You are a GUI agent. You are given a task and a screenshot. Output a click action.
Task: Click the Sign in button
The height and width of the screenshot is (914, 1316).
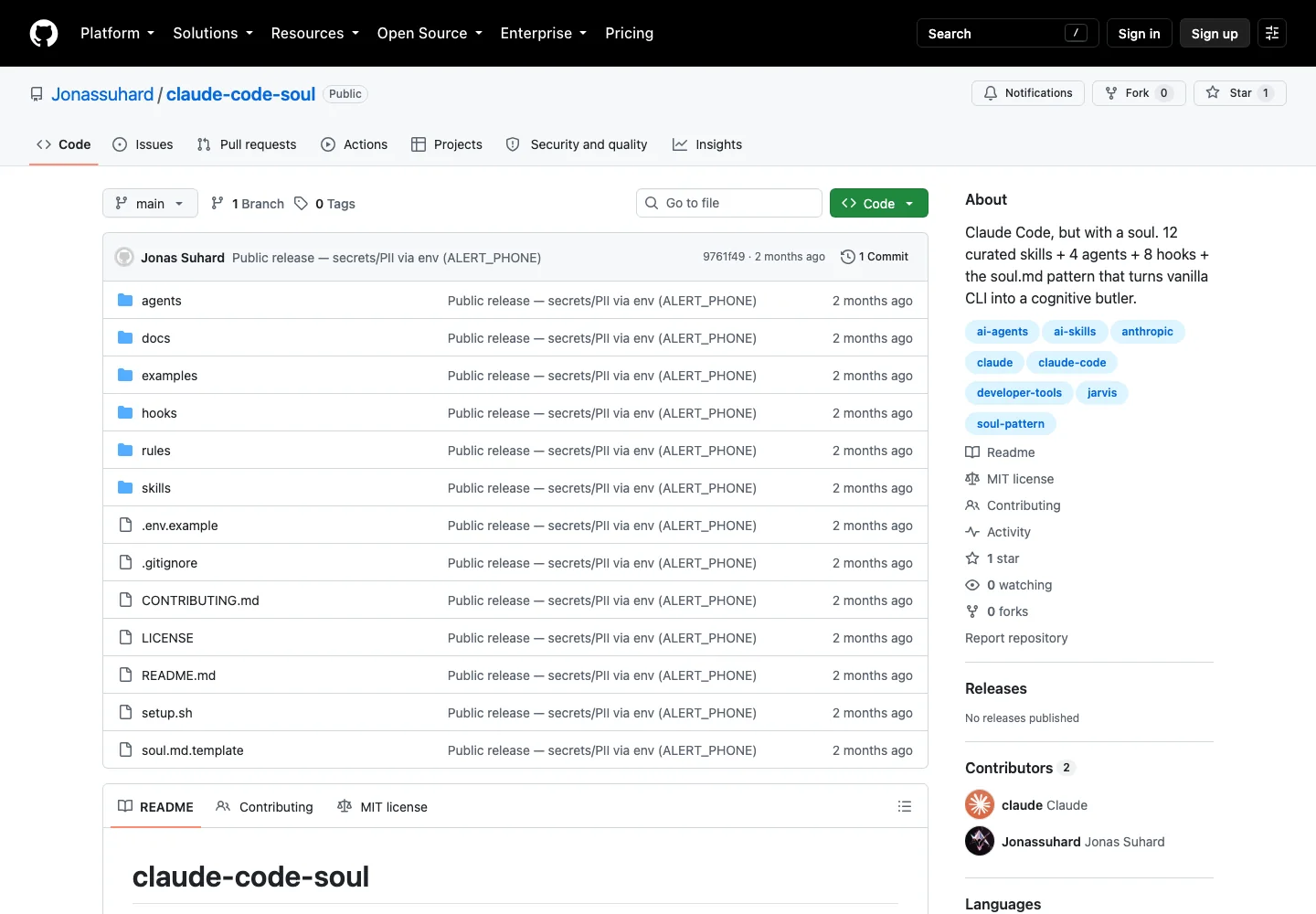coord(1139,33)
